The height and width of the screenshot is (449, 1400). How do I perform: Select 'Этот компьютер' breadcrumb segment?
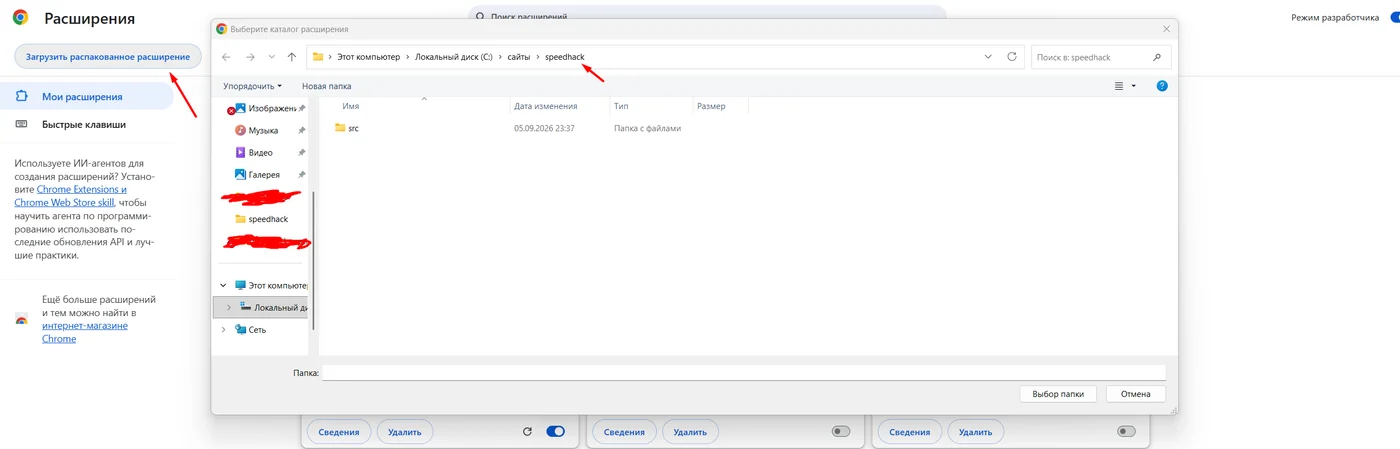tap(368, 57)
